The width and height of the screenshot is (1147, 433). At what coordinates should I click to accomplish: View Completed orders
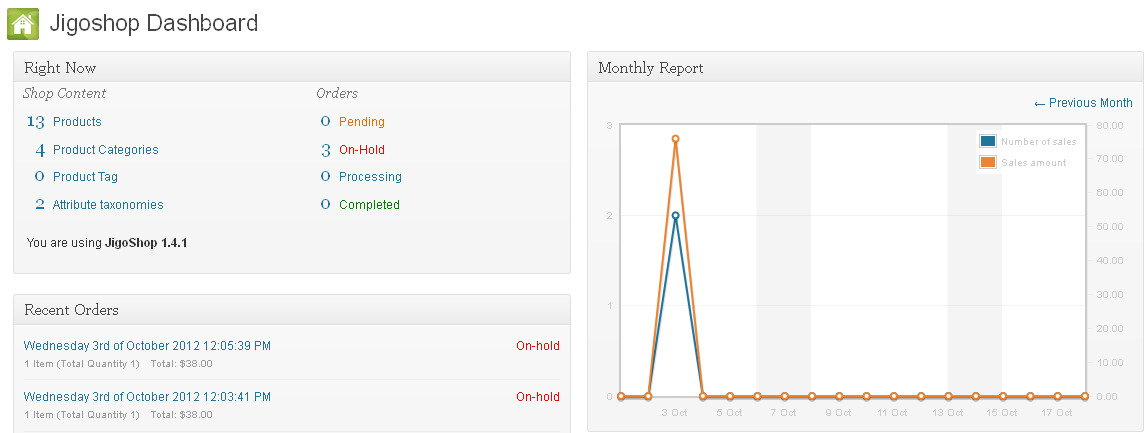pyautogui.click(x=369, y=205)
